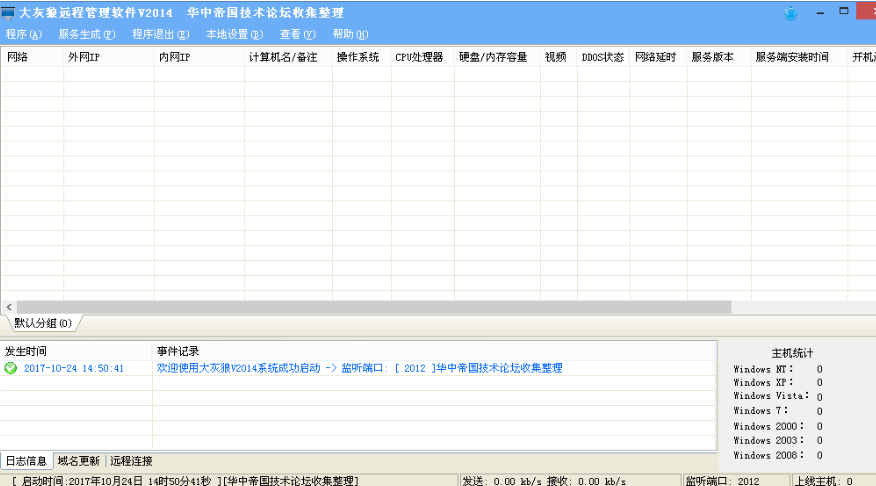Open the 帮助(H) menu
This screenshot has height=486, width=876.
(x=350, y=34)
